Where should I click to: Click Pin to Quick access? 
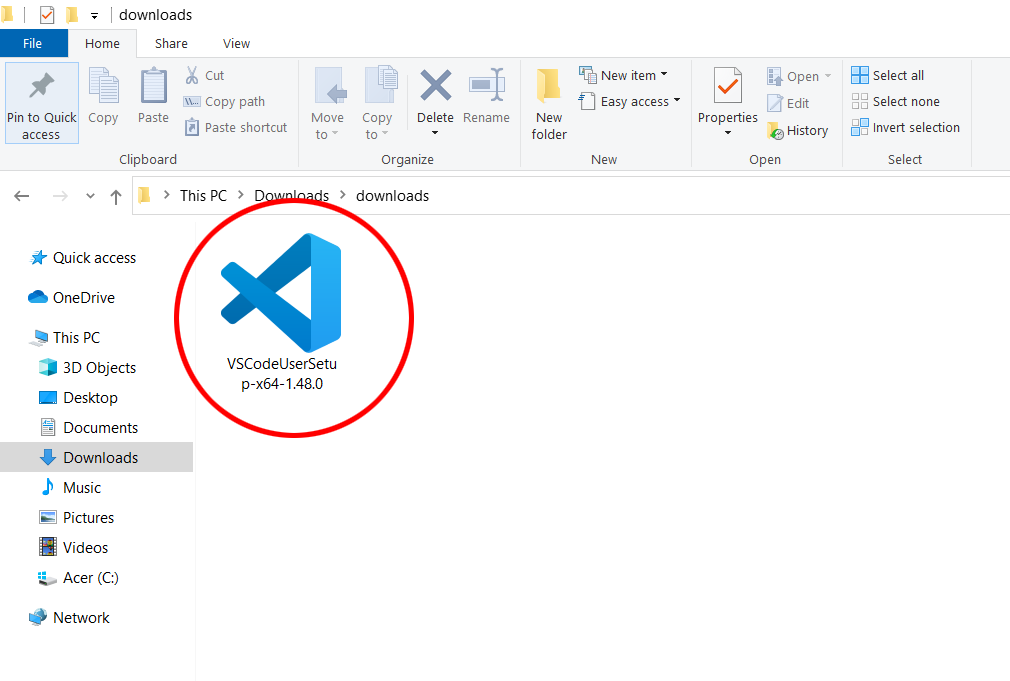[41, 102]
